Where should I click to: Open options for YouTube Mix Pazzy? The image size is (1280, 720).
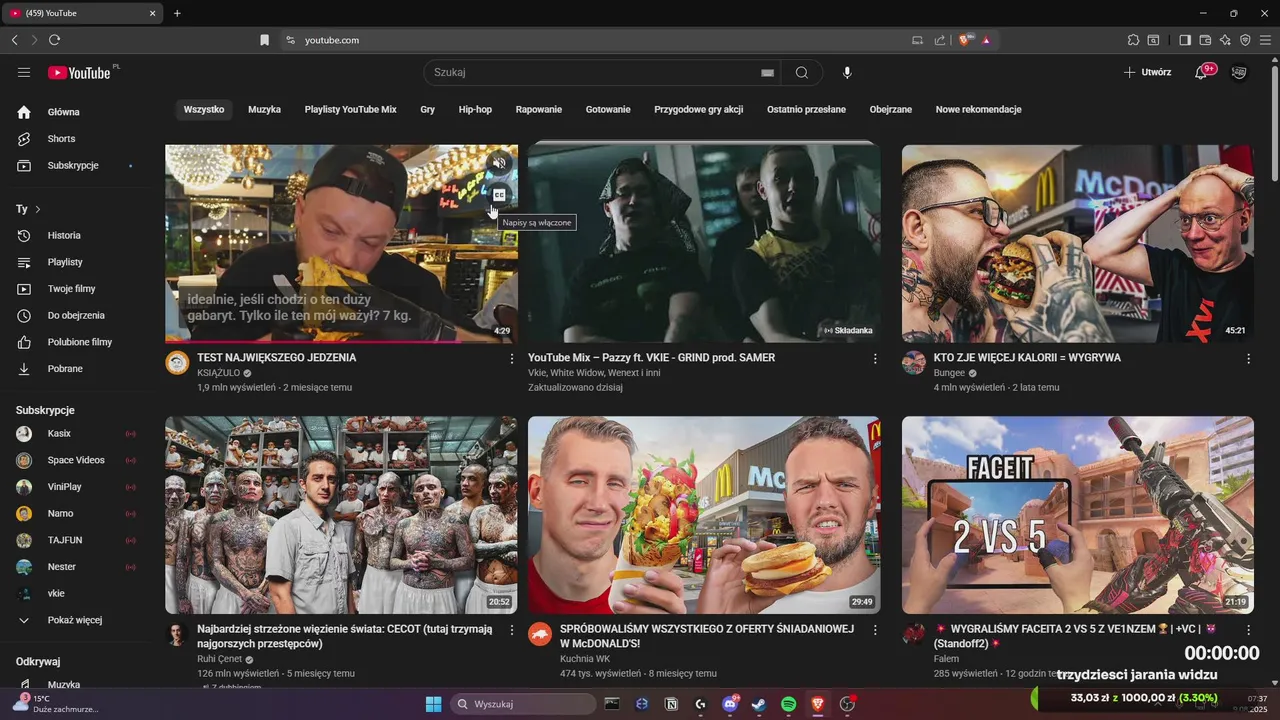click(x=875, y=358)
